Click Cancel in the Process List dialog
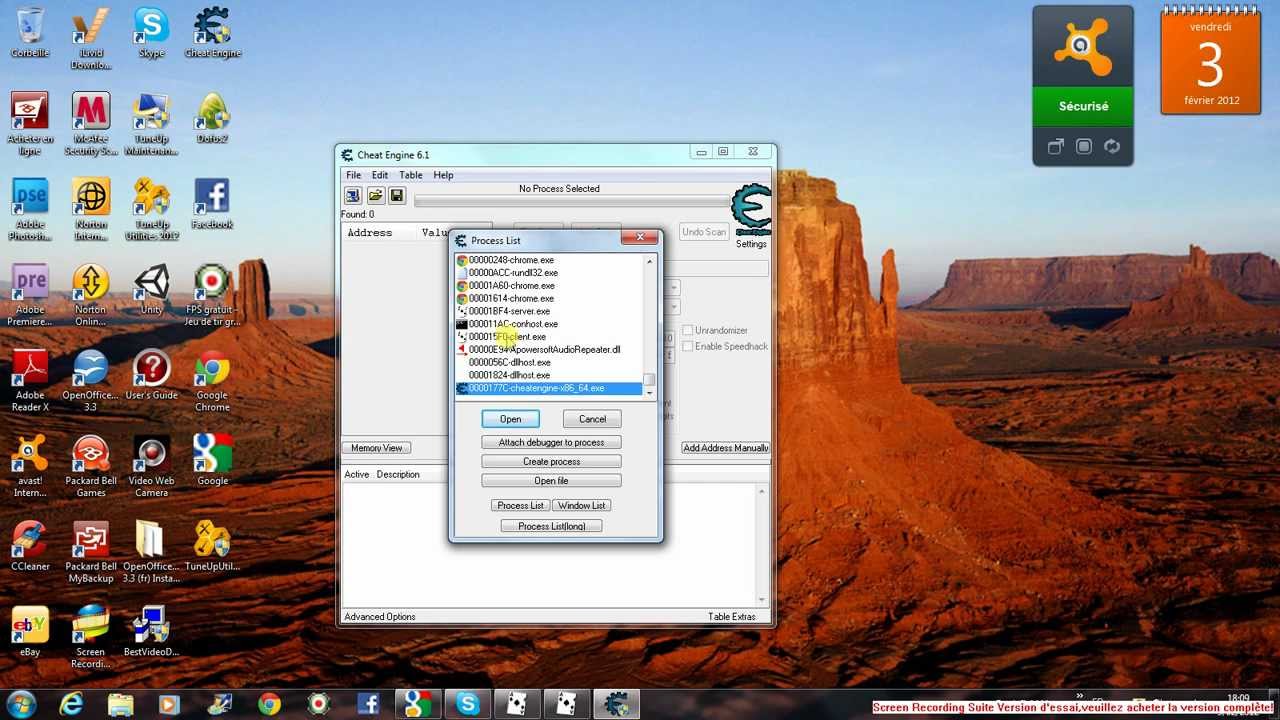Image resolution: width=1280 pixels, height=720 pixels. tap(592, 419)
